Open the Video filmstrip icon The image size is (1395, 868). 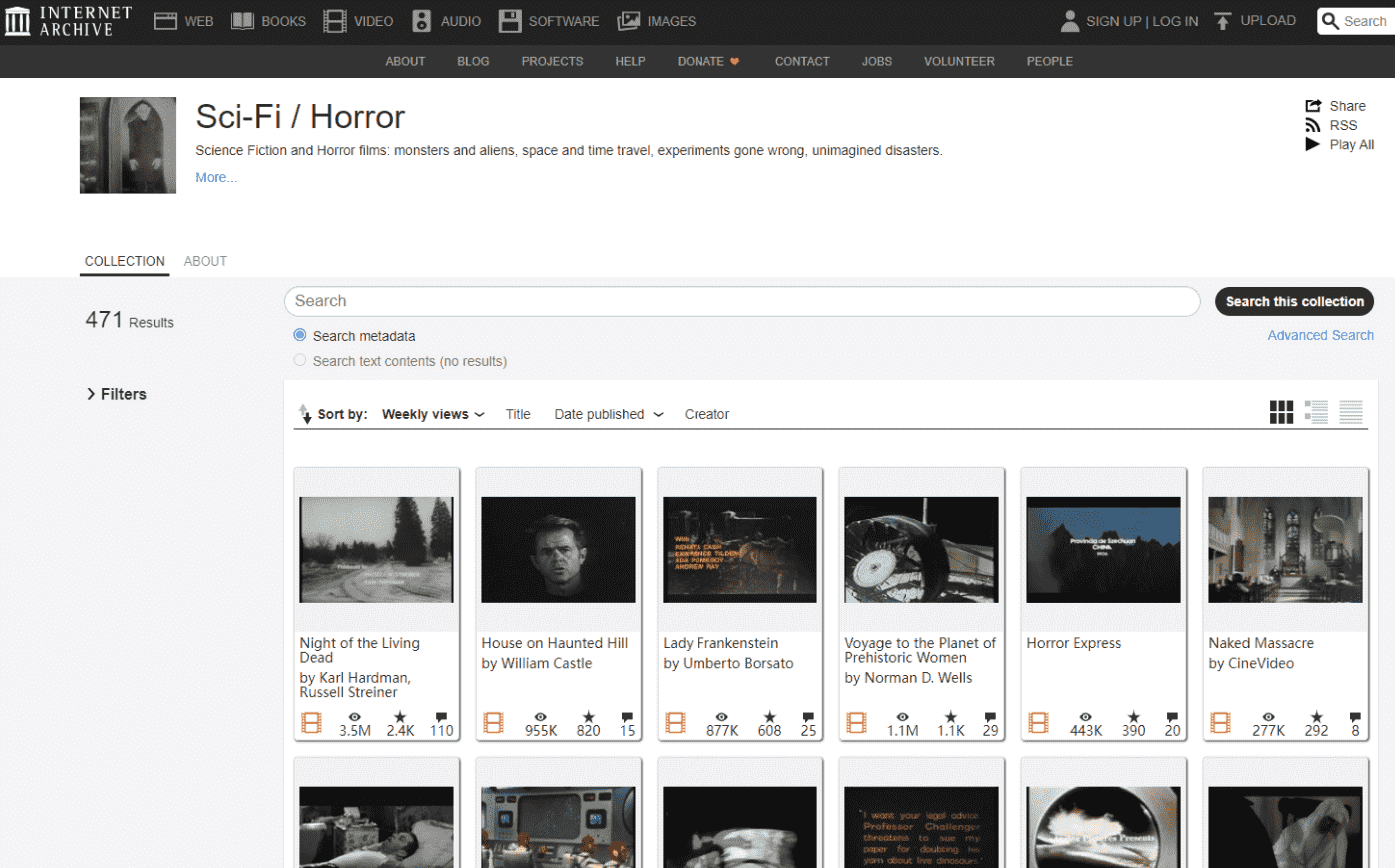(335, 21)
